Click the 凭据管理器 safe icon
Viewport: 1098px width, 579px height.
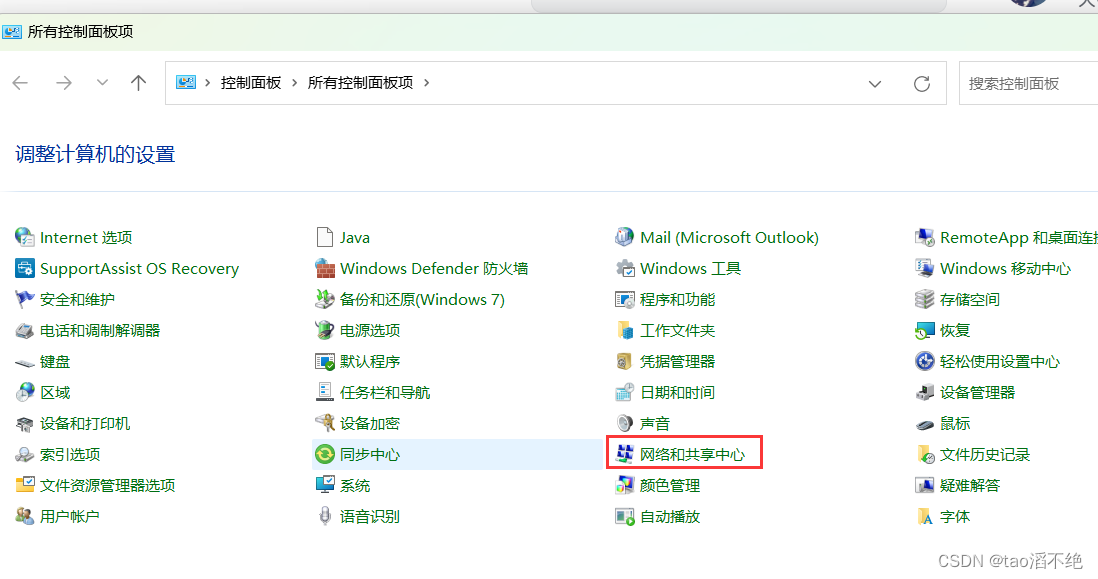pos(624,361)
